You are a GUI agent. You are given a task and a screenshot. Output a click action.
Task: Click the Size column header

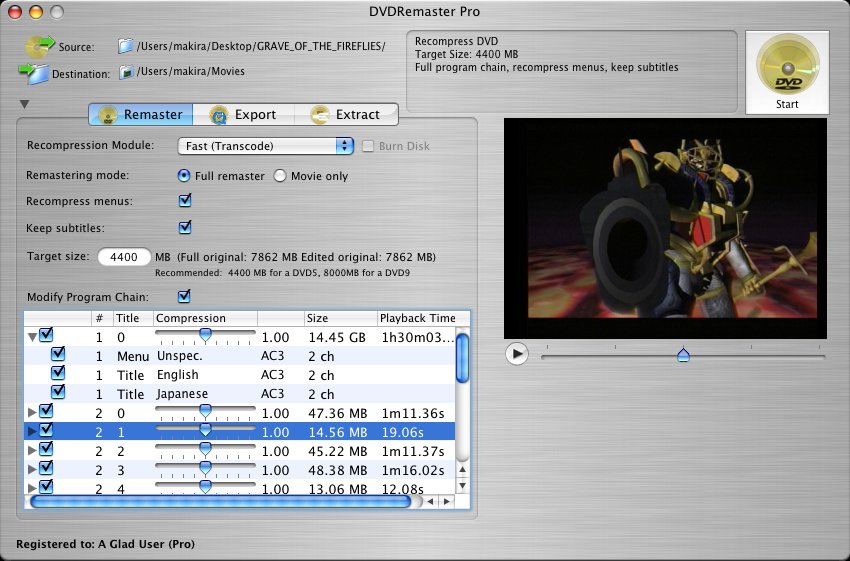pos(340,318)
